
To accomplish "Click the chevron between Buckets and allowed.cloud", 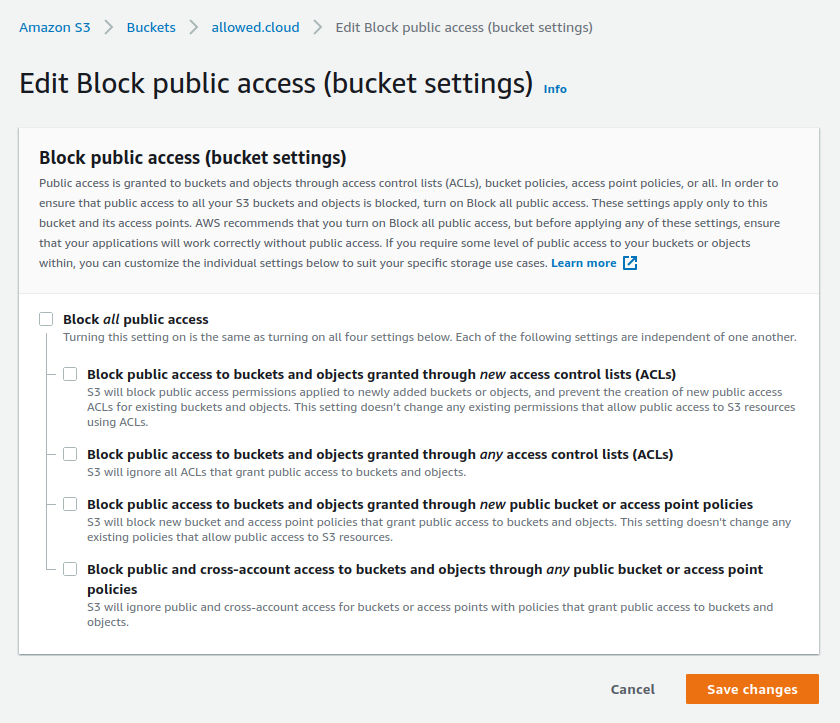I will point(194,28).
